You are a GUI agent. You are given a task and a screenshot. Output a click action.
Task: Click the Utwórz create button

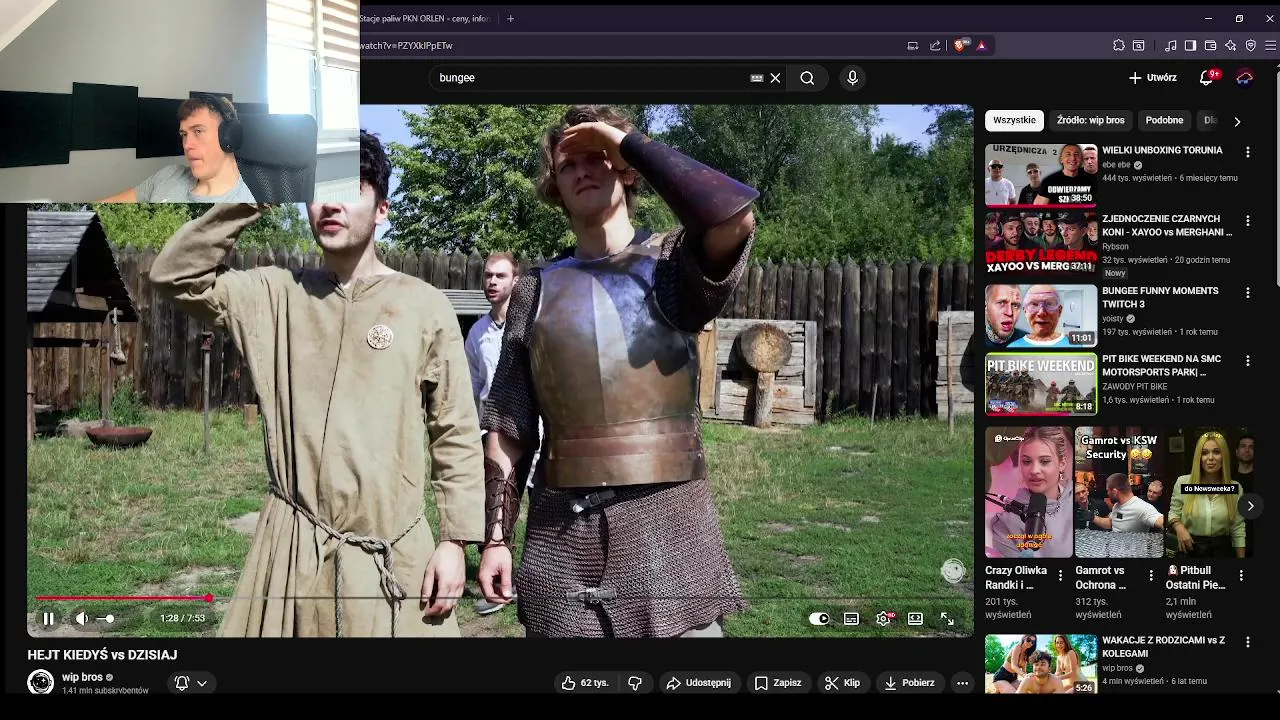[1152, 78]
